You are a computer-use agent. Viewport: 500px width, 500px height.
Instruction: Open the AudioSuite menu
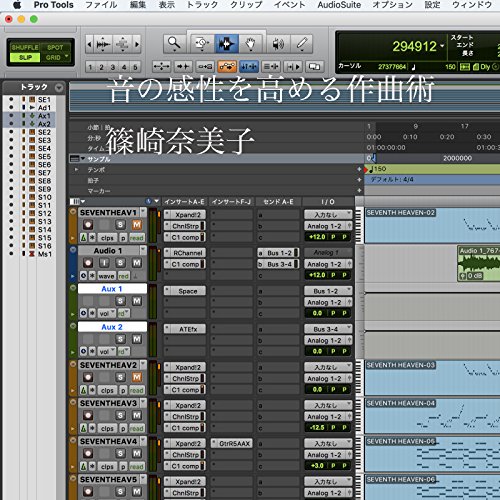[339, 5]
